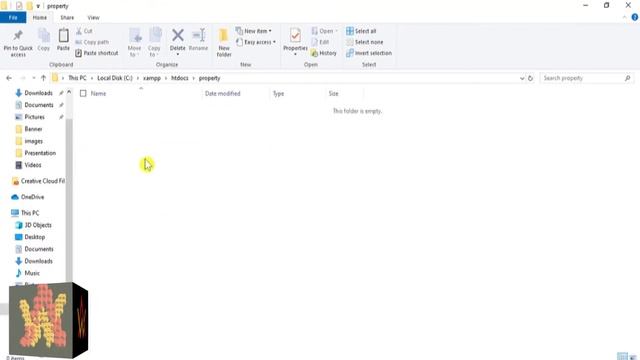Image resolution: width=640 pixels, height=360 pixels.
Task: Sort by Date modified column
Action: point(222,93)
